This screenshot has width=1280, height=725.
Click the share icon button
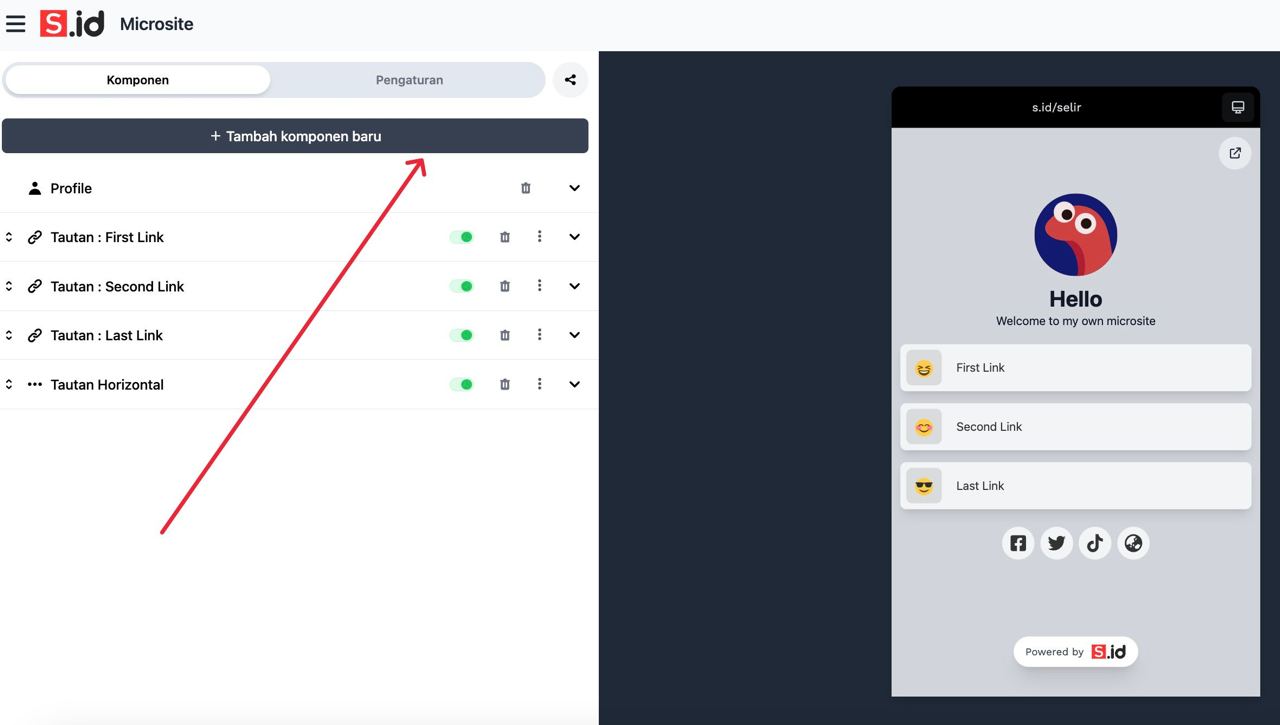pos(570,80)
